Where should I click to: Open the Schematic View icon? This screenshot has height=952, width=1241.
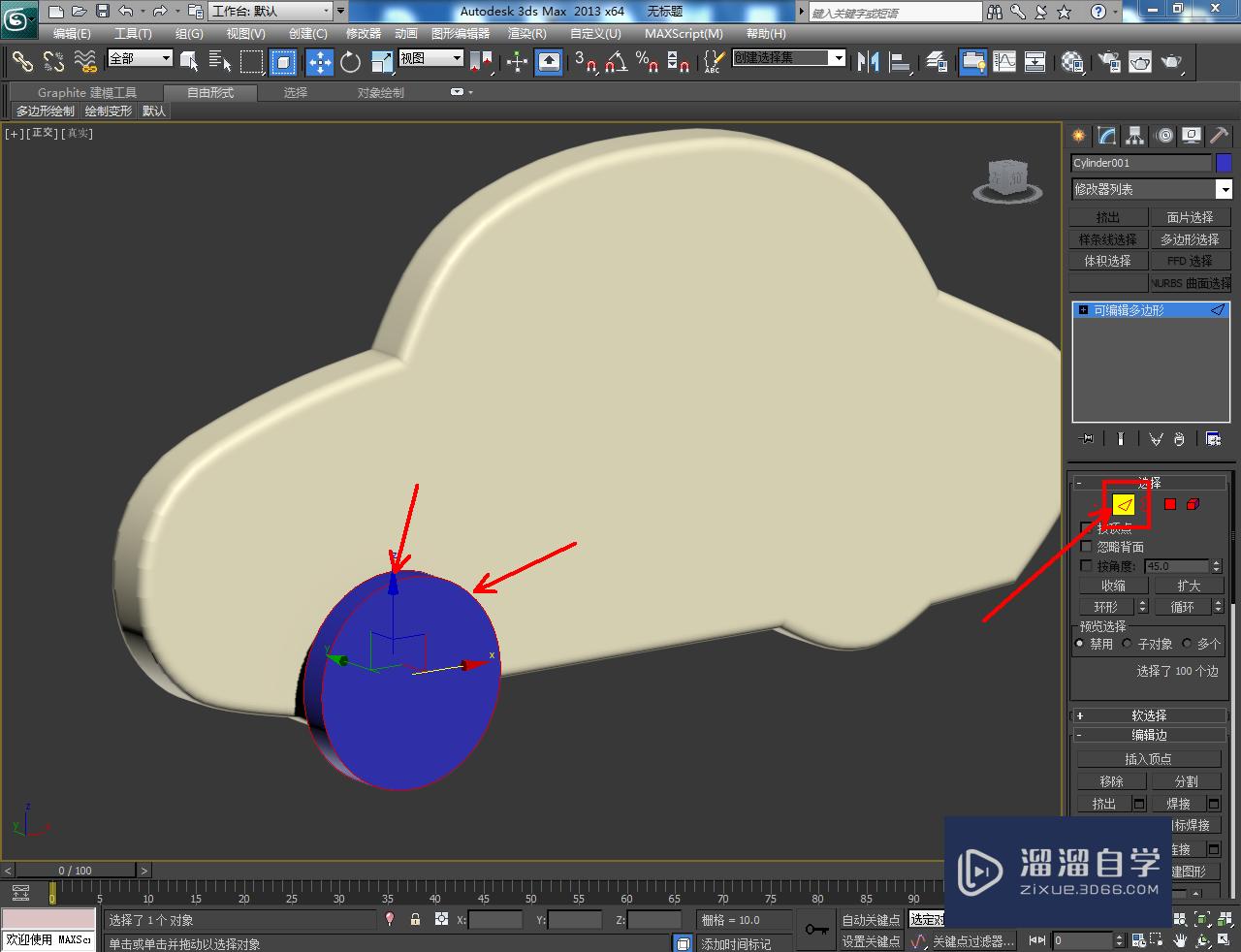pos(1034,62)
